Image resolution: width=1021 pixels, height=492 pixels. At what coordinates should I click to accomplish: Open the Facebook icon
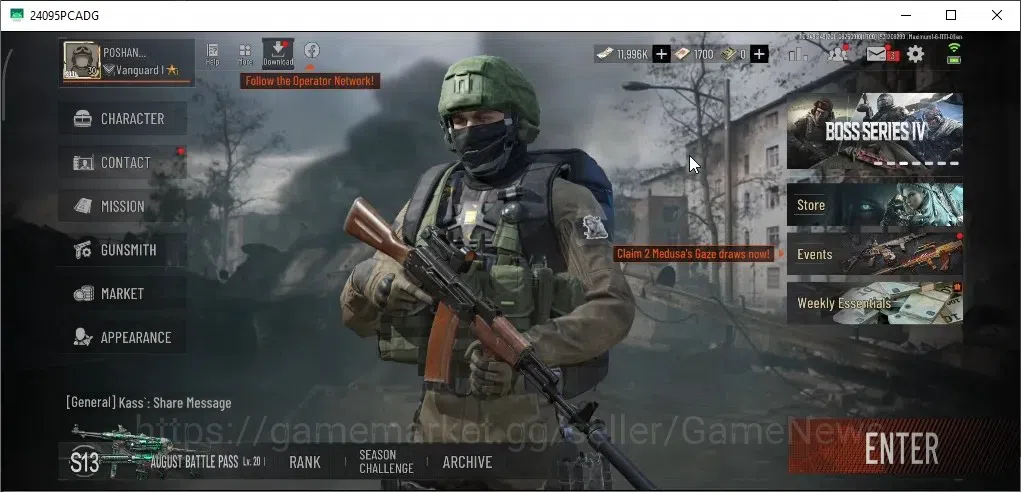pos(311,50)
